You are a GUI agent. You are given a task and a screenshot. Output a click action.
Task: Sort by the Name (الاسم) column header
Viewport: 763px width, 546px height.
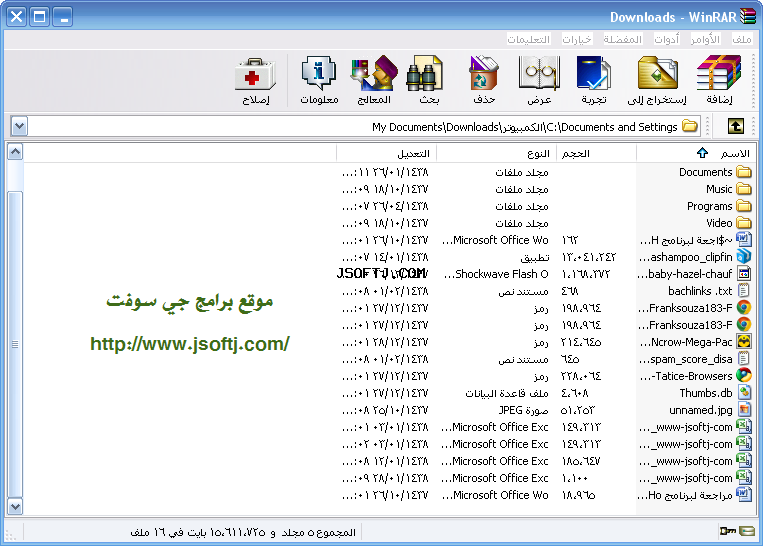point(697,153)
